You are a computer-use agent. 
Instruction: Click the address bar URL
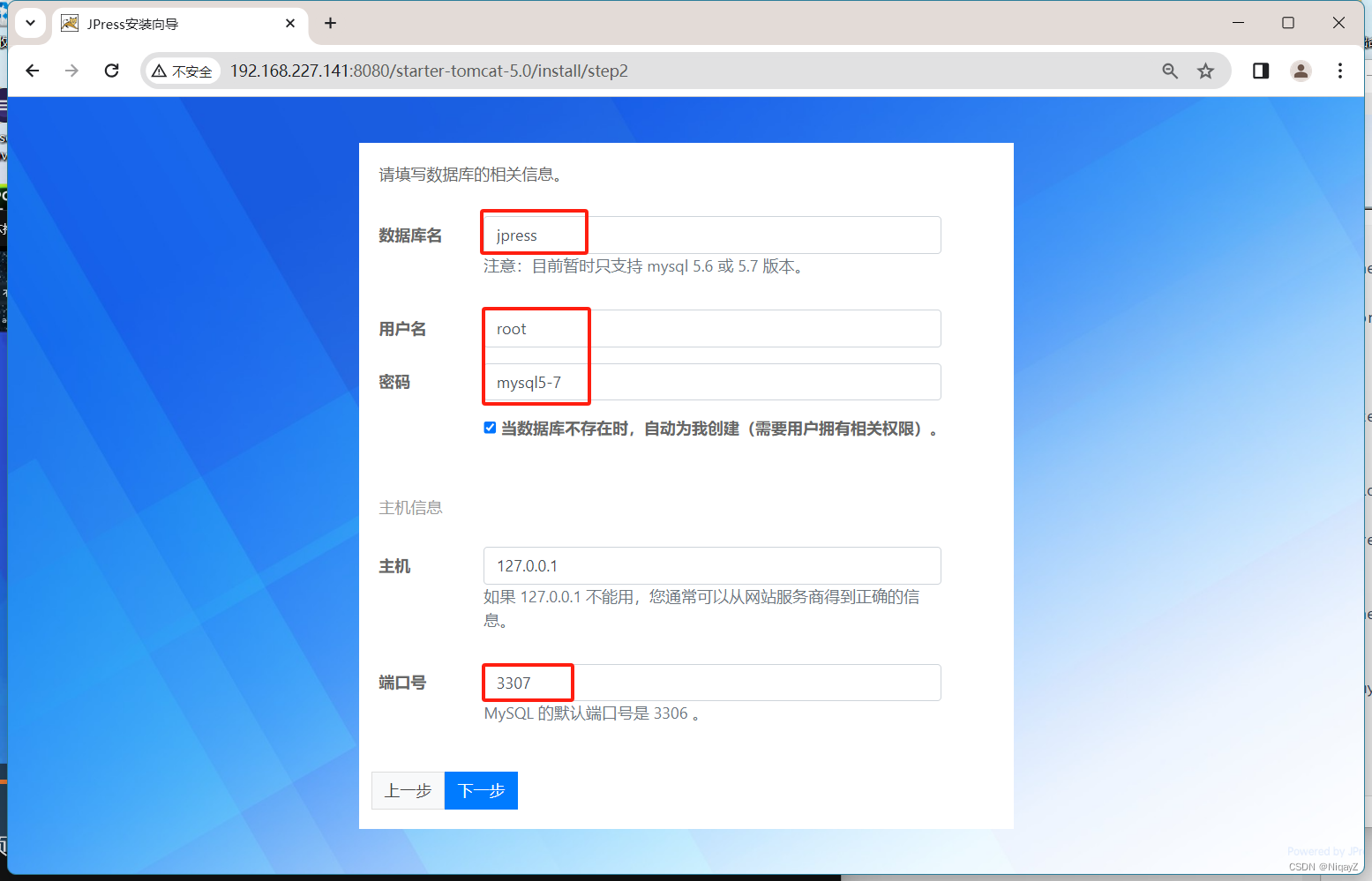click(x=429, y=71)
